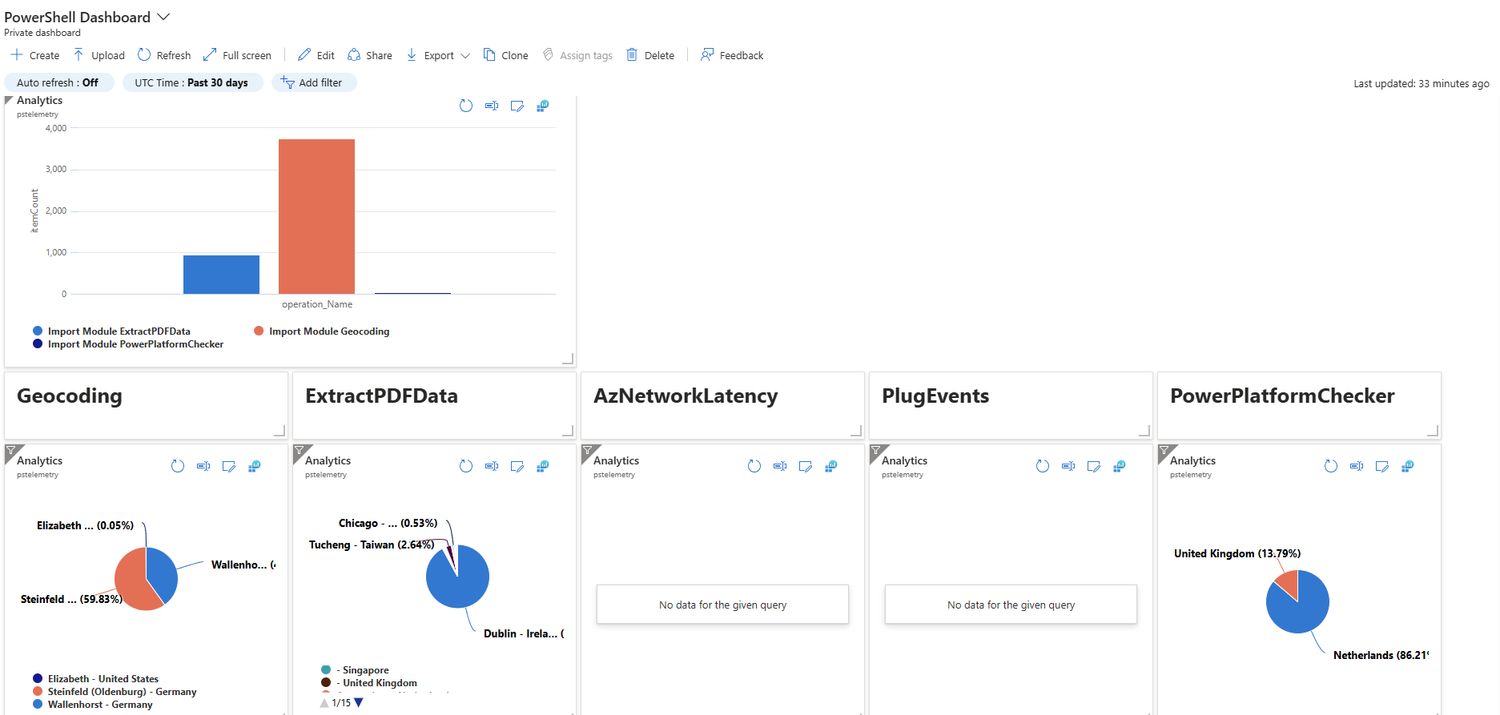
Task: Toggle United Kingdom legend entry in ExtractPDFData tile
Action: 369,683
